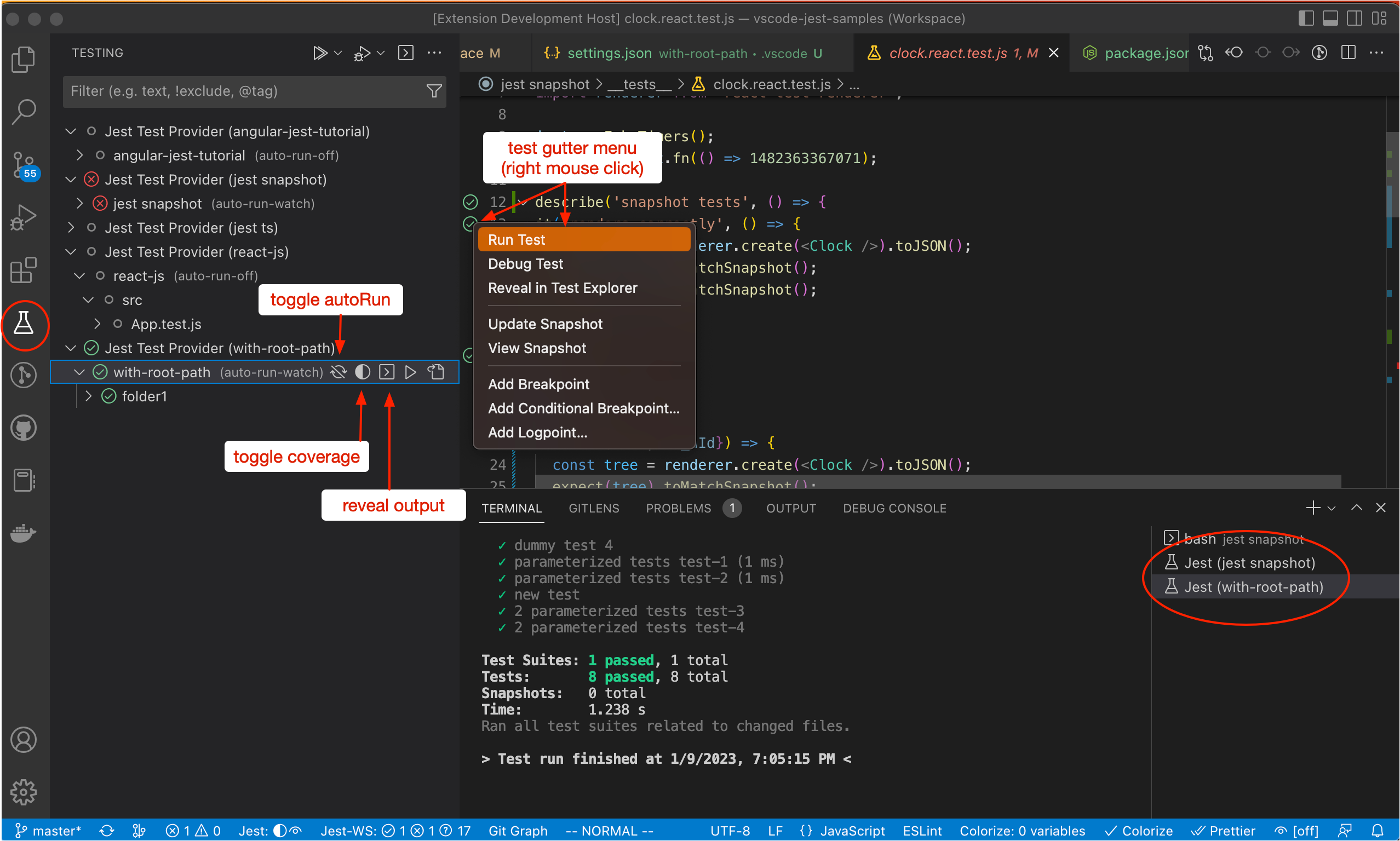1400x841 pixels.
Task: Maximize the panel with caret-up icon
Action: 1356,508
